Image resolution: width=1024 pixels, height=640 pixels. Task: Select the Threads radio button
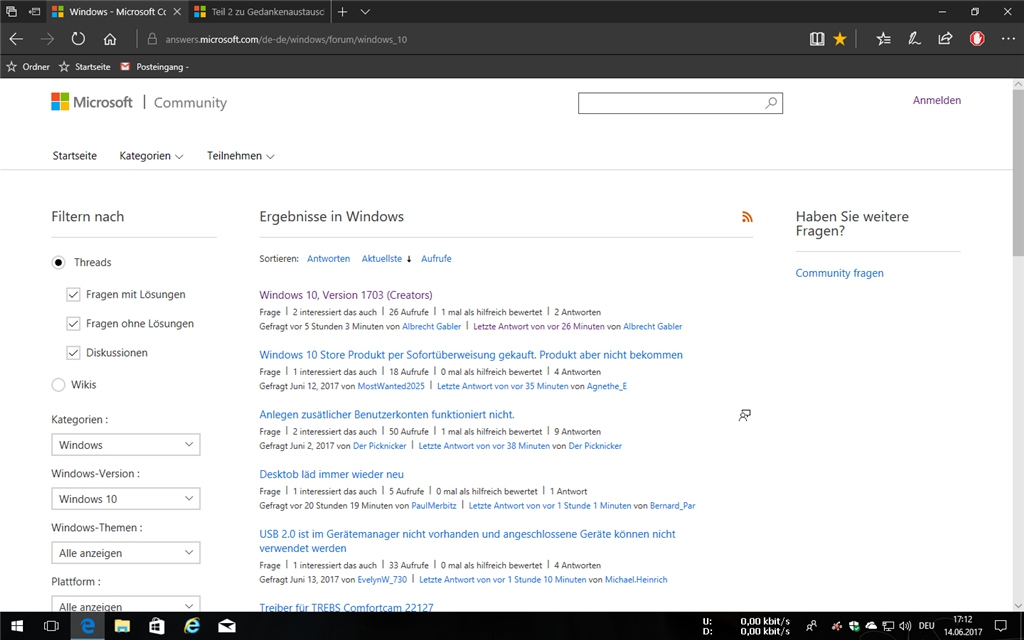point(58,263)
